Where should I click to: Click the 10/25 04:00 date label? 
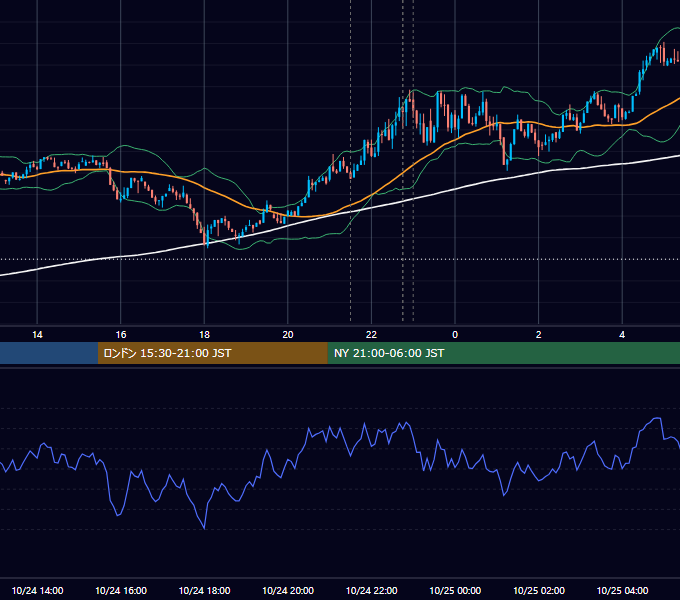[x=622, y=590]
